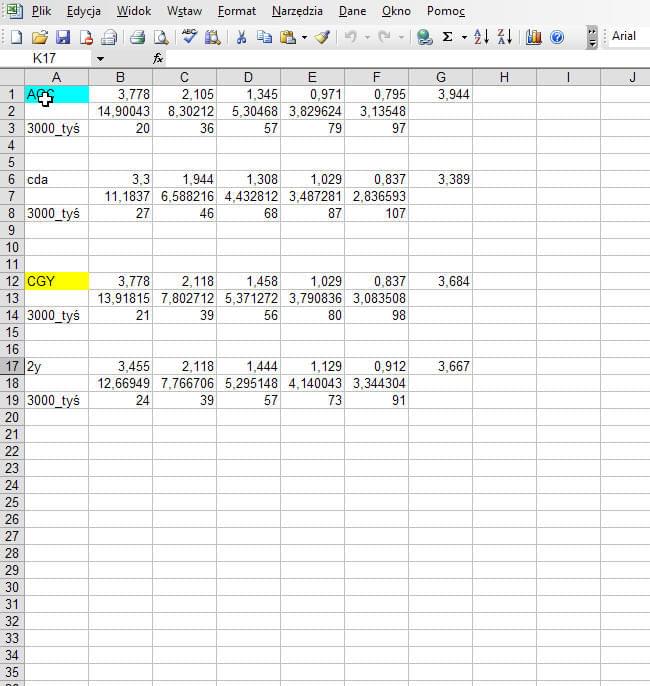Screen dimensions: 650x686
Task: Click the Permission restricted-document icon
Action: coord(86,37)
